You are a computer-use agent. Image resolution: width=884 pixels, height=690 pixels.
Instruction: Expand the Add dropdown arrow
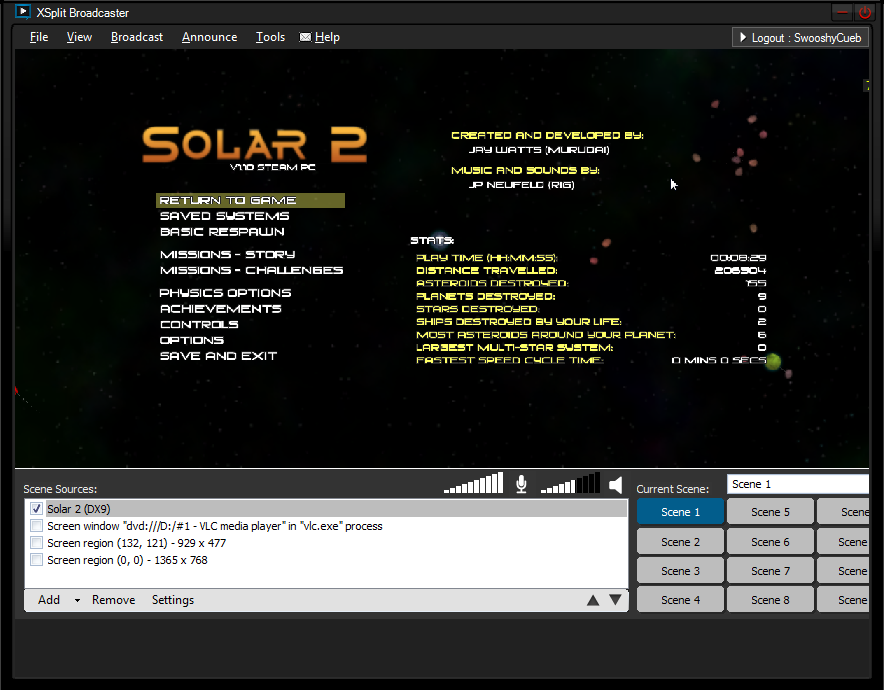point(77,600)
